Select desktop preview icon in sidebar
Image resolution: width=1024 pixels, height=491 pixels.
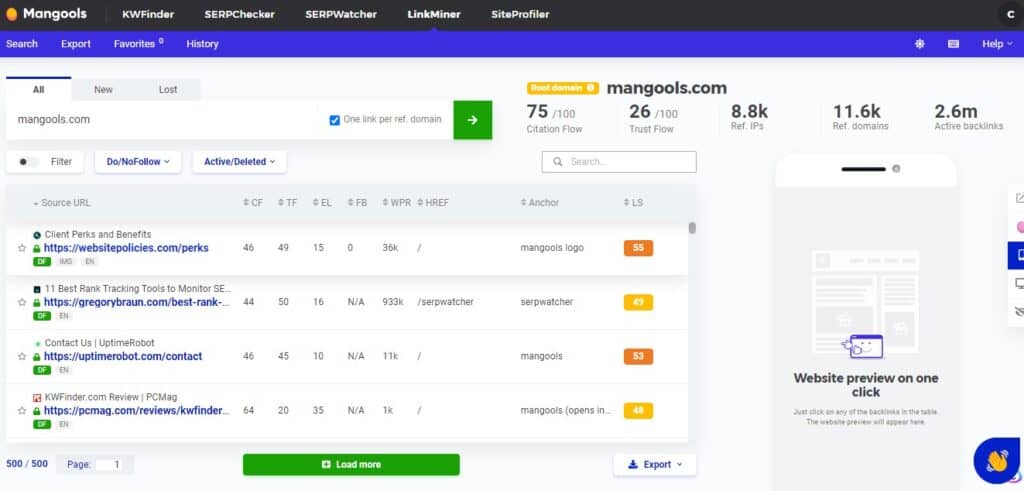tap(1019, 283)
